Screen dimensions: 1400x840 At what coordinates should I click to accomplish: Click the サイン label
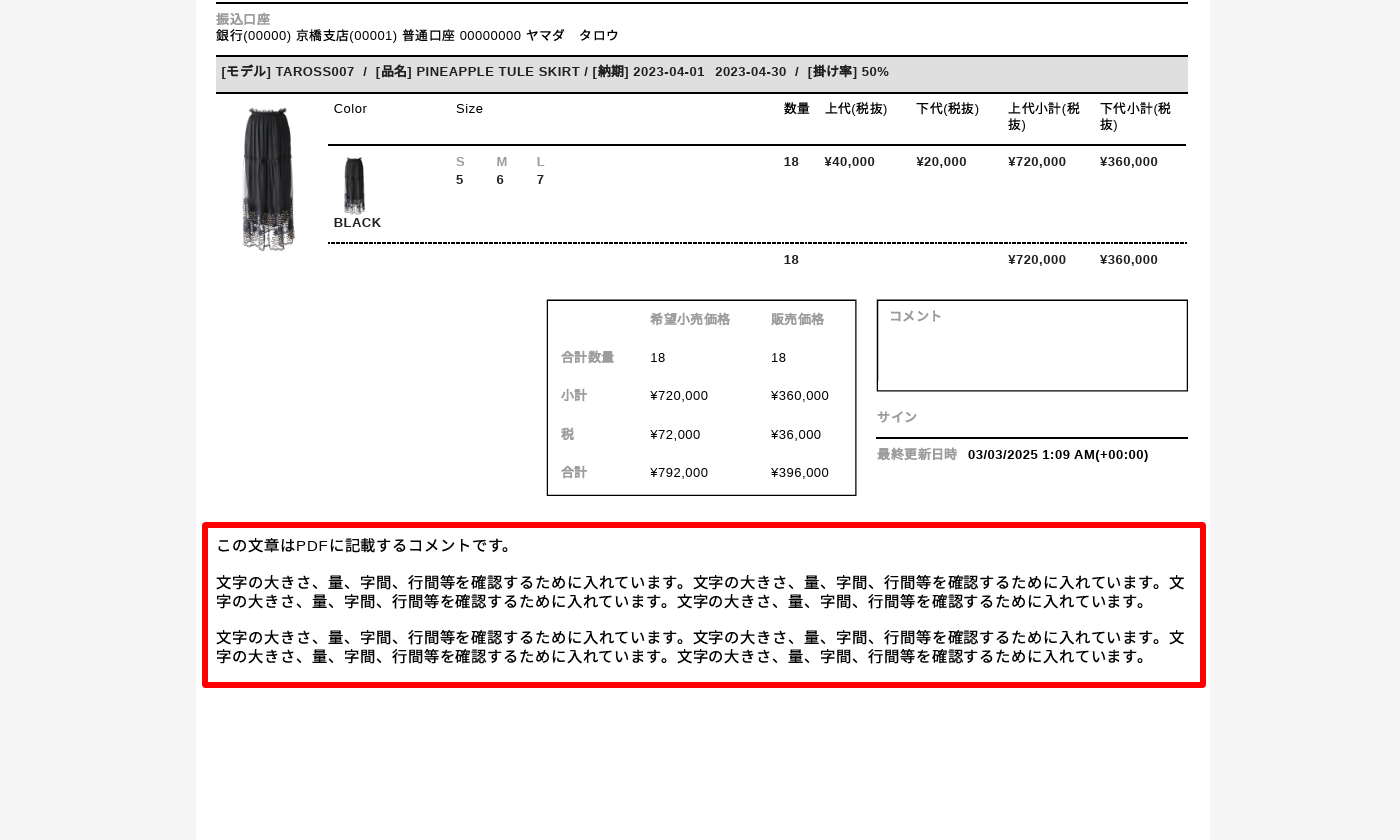point(897,417)
